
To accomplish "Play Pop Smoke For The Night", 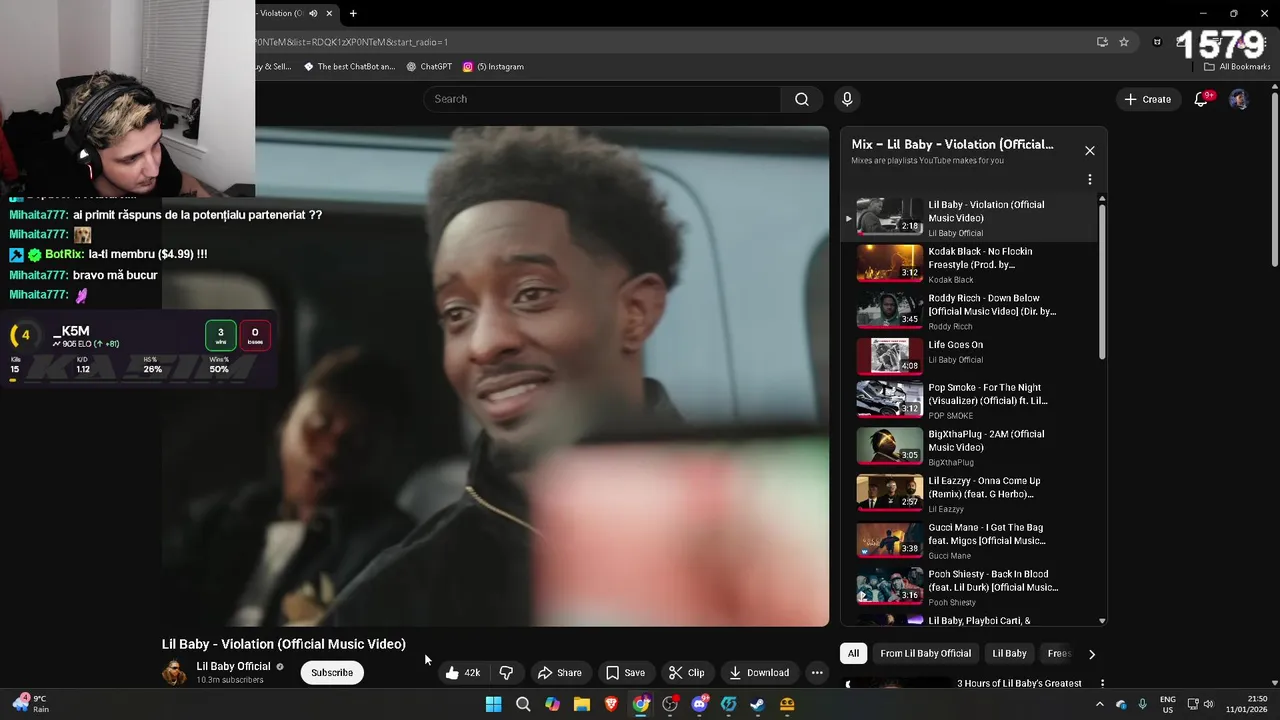I will 969,399.
